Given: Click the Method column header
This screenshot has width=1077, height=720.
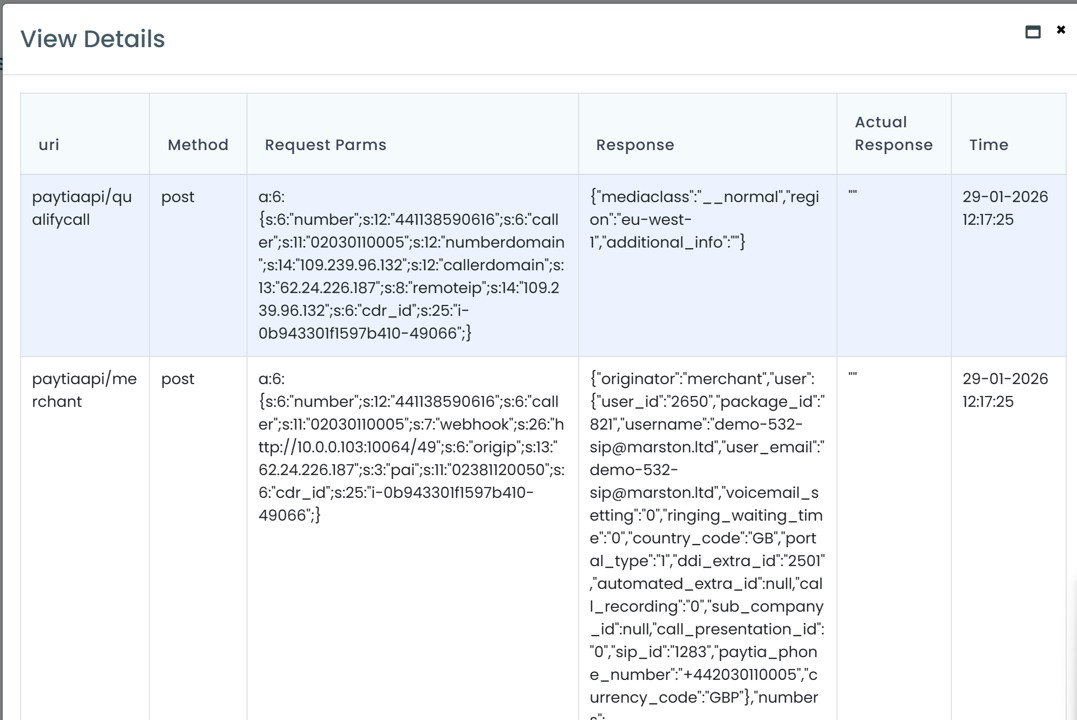Looking at the screenshot, I should 198,145.
